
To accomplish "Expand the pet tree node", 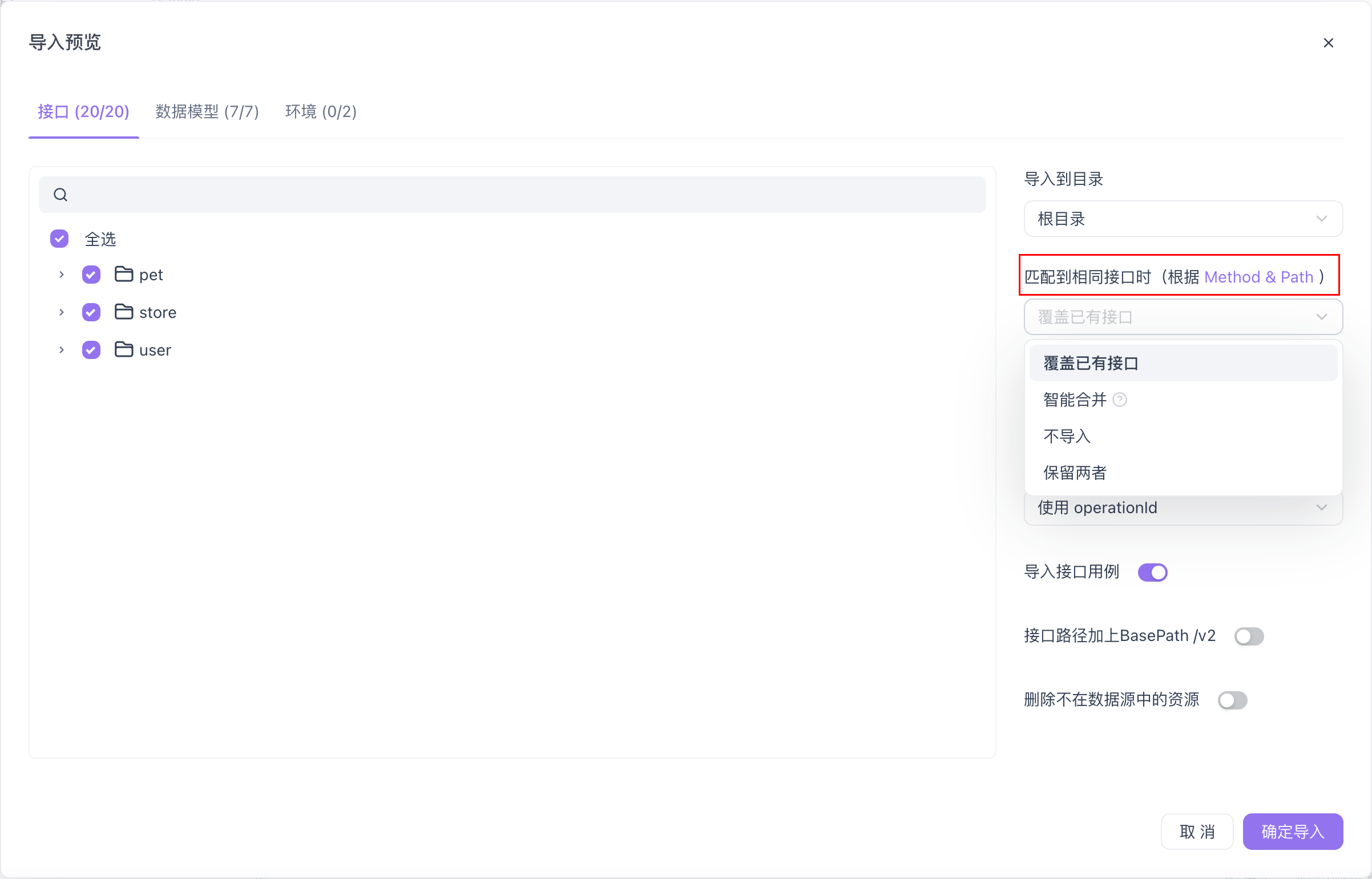I will tap(62, 274).
